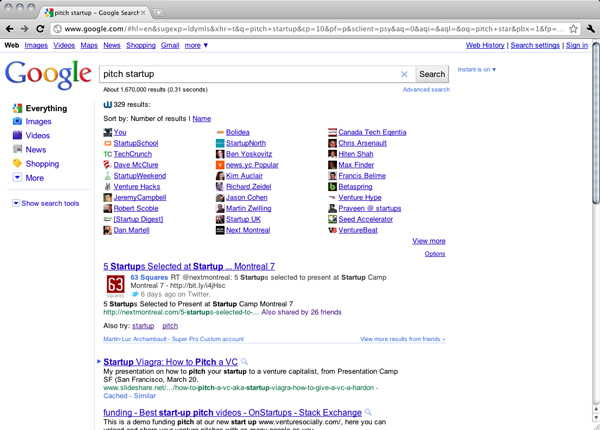Expand the more dropdown in top navigation
This screenshot has height=430, width=600.
pos(196,45)
